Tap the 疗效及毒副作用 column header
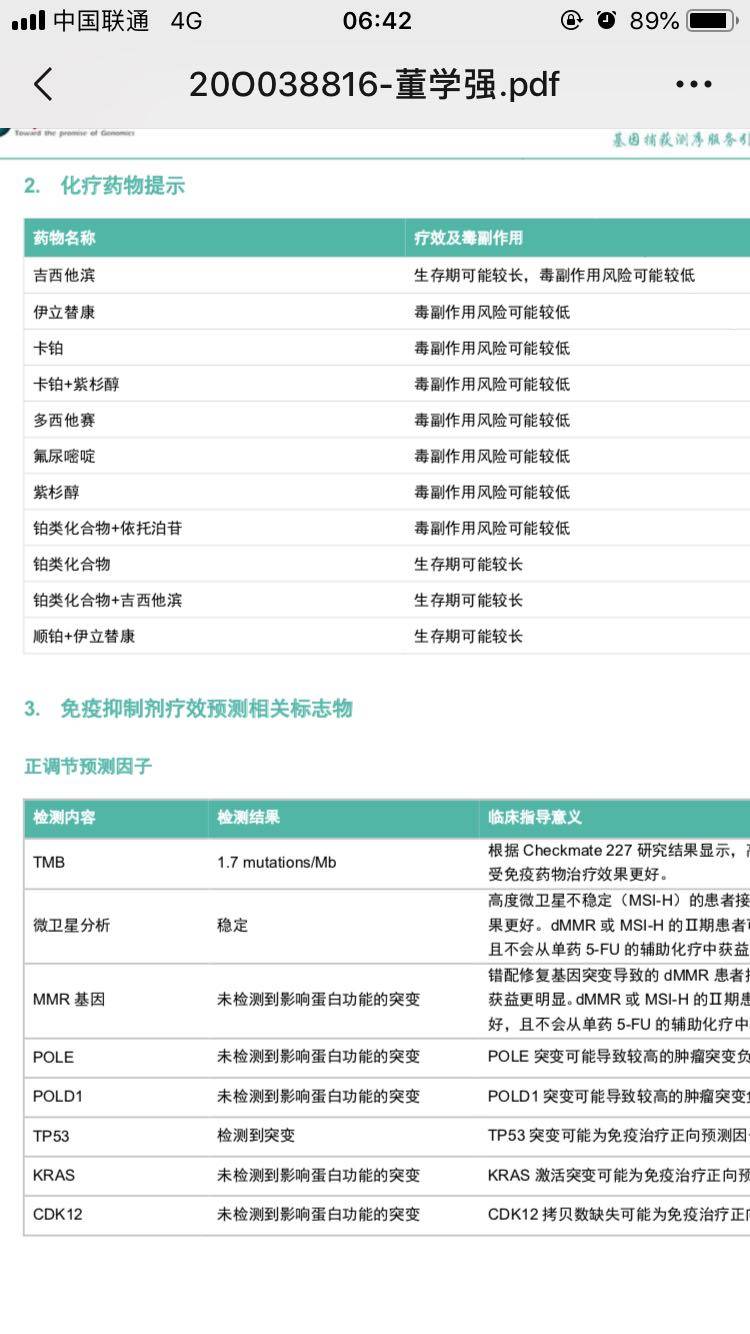The width and height of the screenshot is (750, 1334). point(468,238)
